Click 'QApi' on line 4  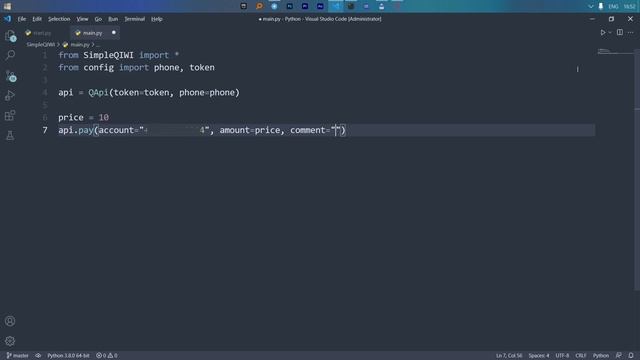[98, 93]
